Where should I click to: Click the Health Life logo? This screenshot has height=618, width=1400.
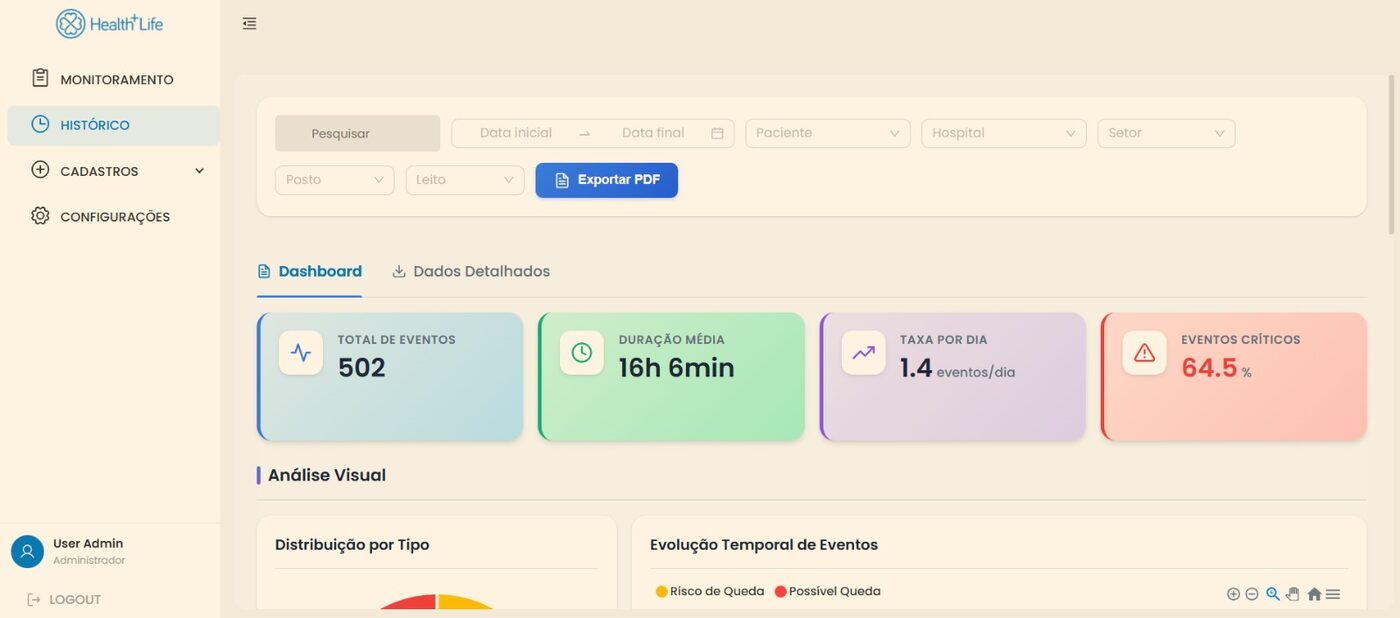109,23
